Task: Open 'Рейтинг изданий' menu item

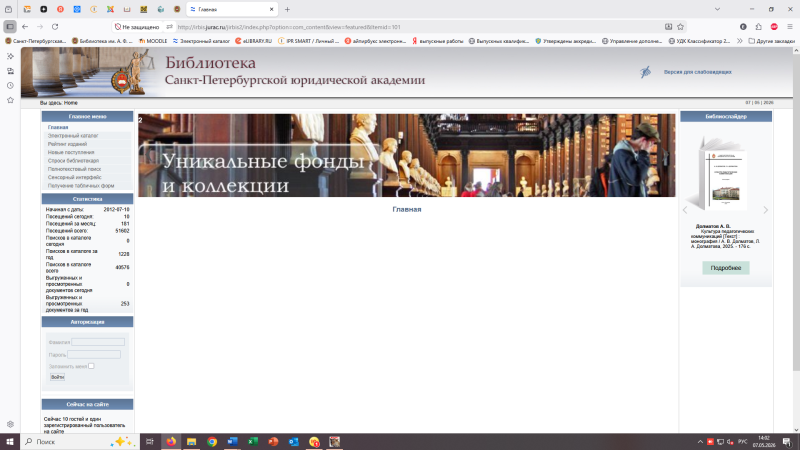Action: pyautogui.click(x=67, y=144)
